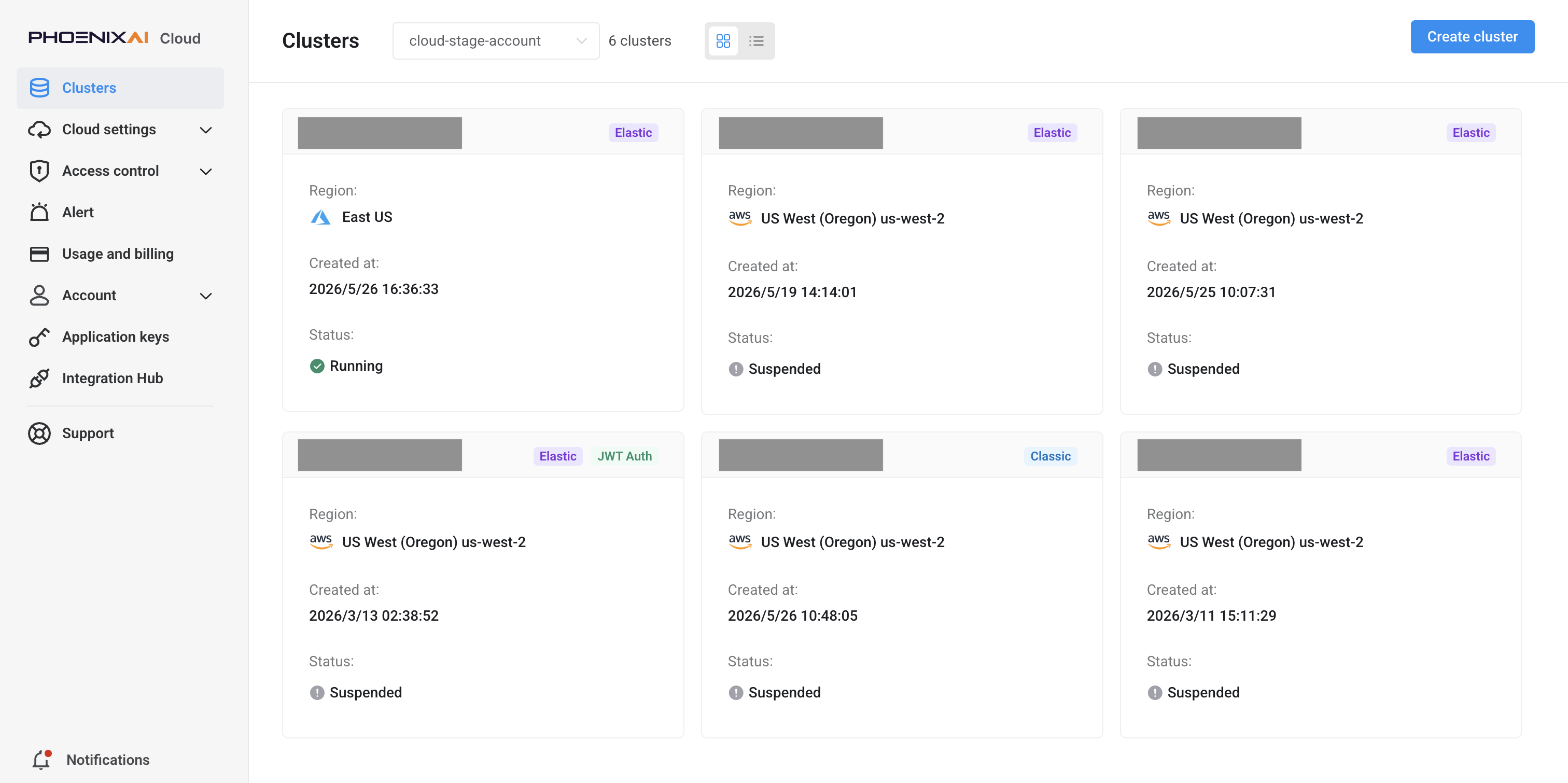Click Suspended icon on Classic cluster
Viewport: 1568px width, 783px height.
pyautogui.click(x=736, y=692)
